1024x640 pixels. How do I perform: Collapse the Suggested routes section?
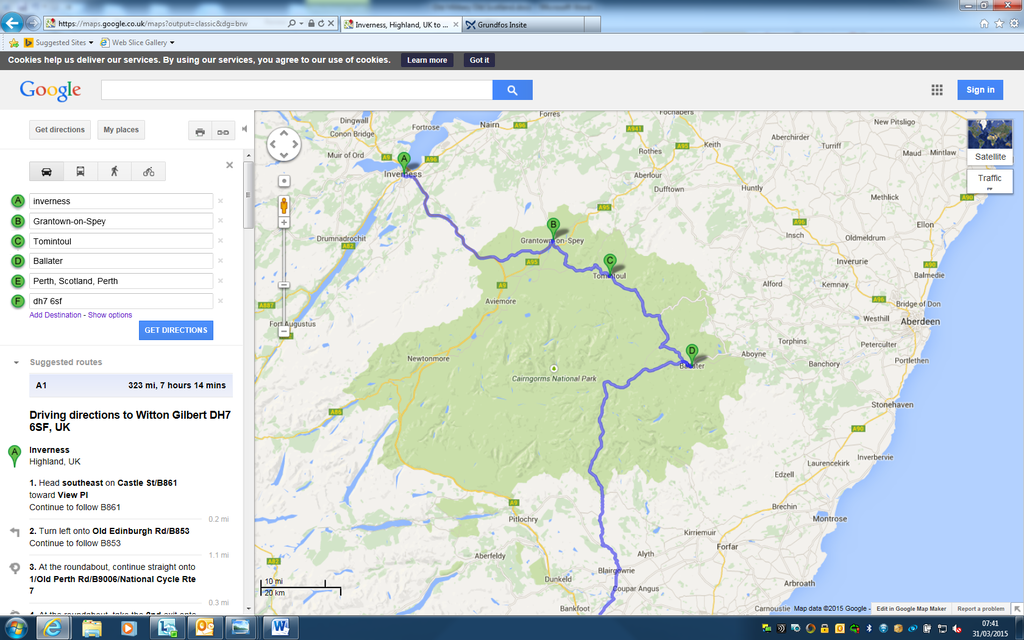click(x=16, y=362)
